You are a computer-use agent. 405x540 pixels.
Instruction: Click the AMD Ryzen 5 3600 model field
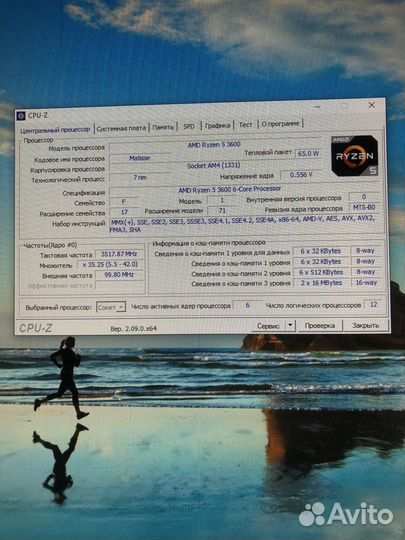point(214,145)
